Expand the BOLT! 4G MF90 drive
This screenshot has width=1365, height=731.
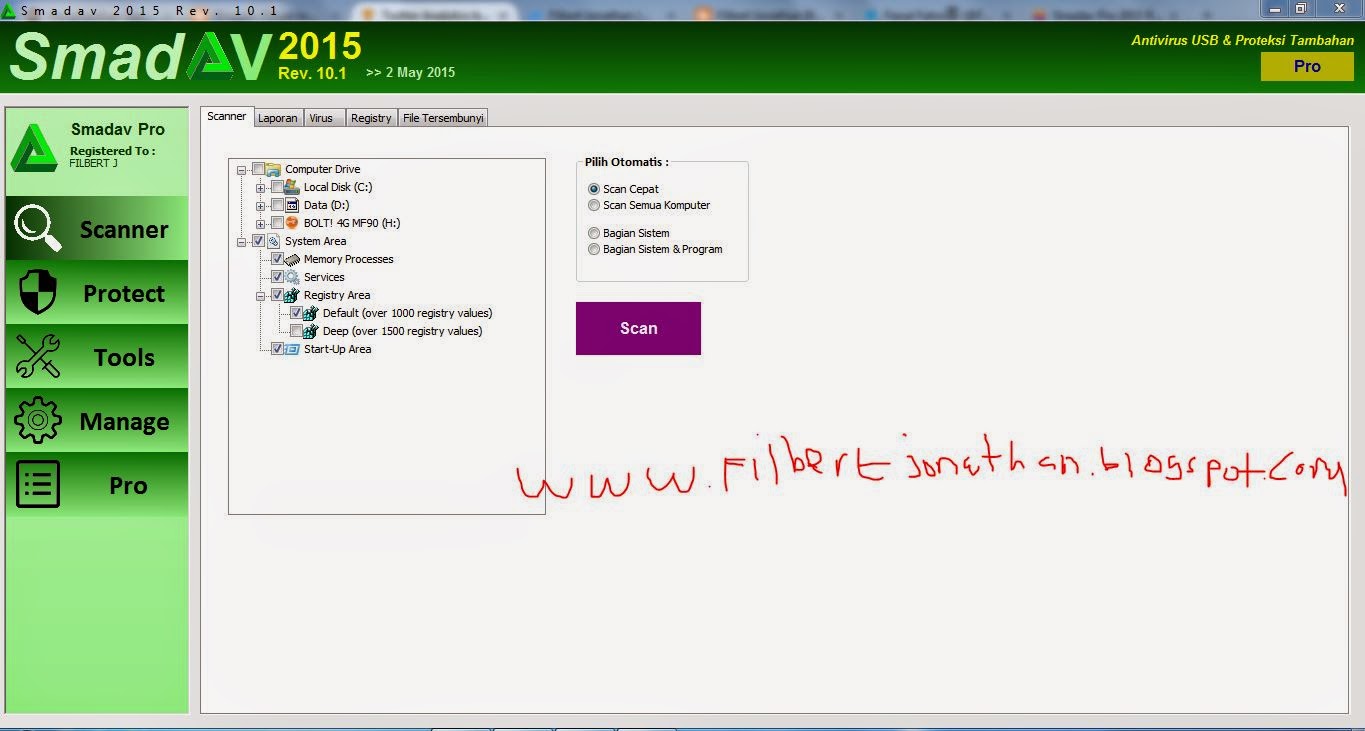pyautogui.click(x=260, y=223)
